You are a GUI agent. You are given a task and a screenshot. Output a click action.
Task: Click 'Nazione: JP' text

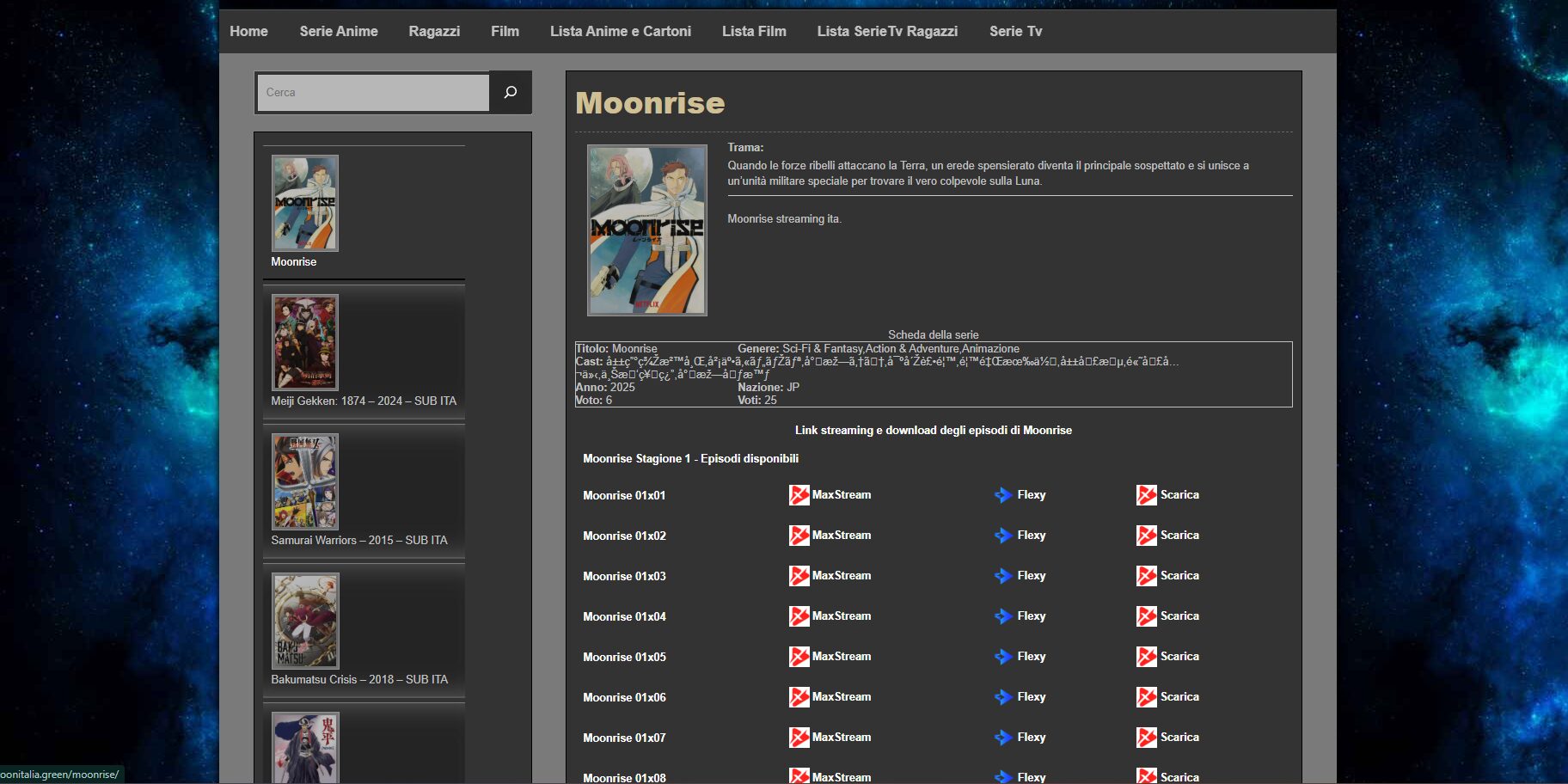pos(769,388)
